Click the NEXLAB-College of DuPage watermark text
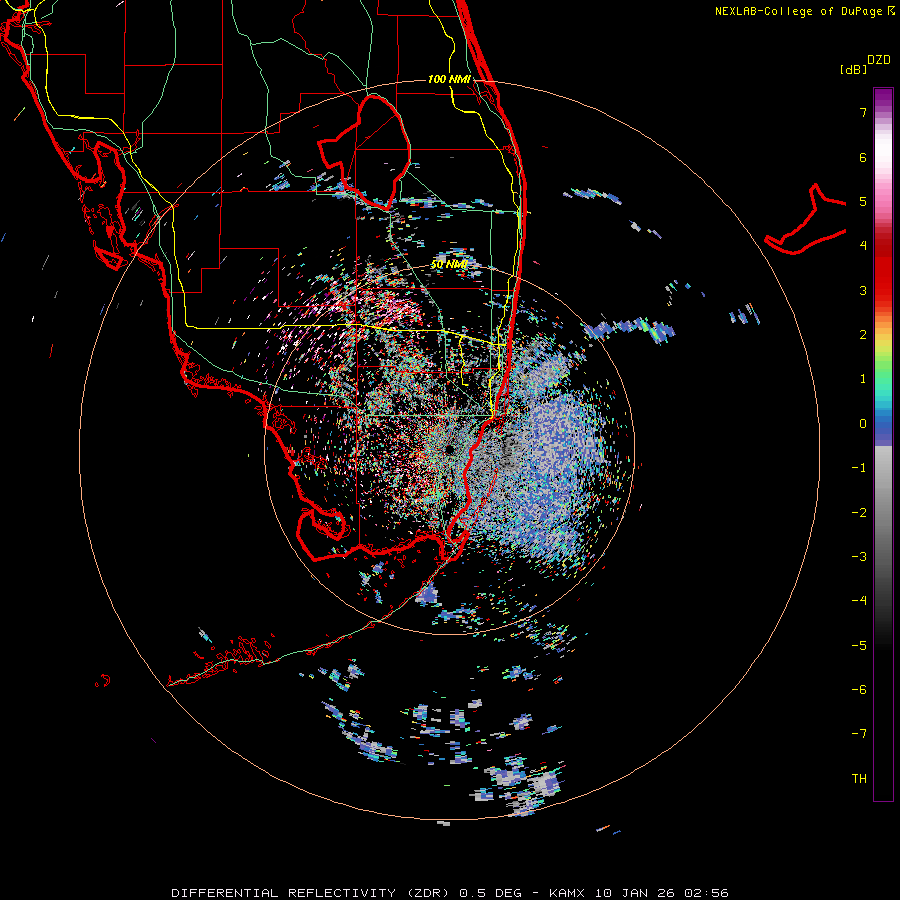The image size is (900, 900). pos(800,11)
